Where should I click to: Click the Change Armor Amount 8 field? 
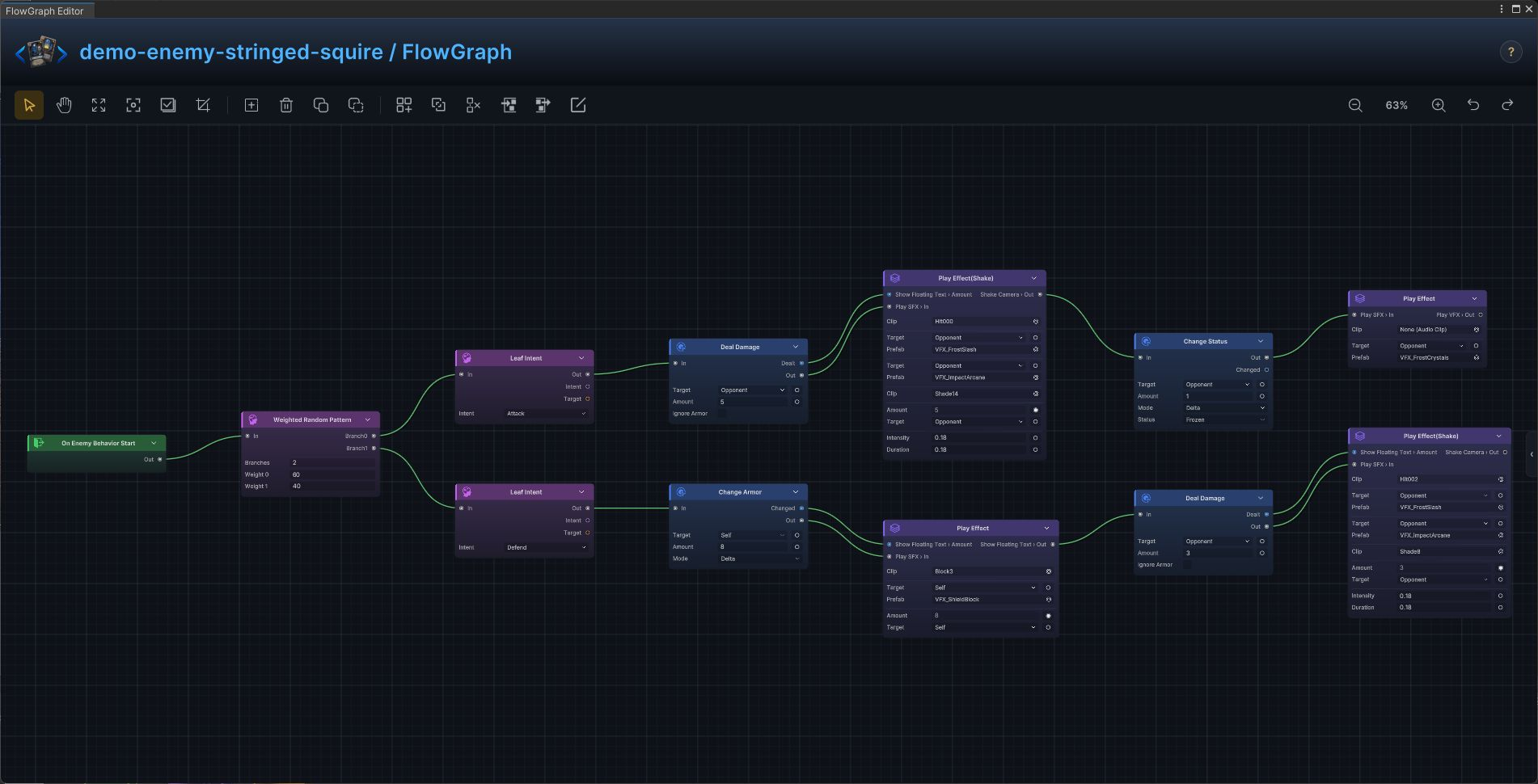(x=753, y=546)
